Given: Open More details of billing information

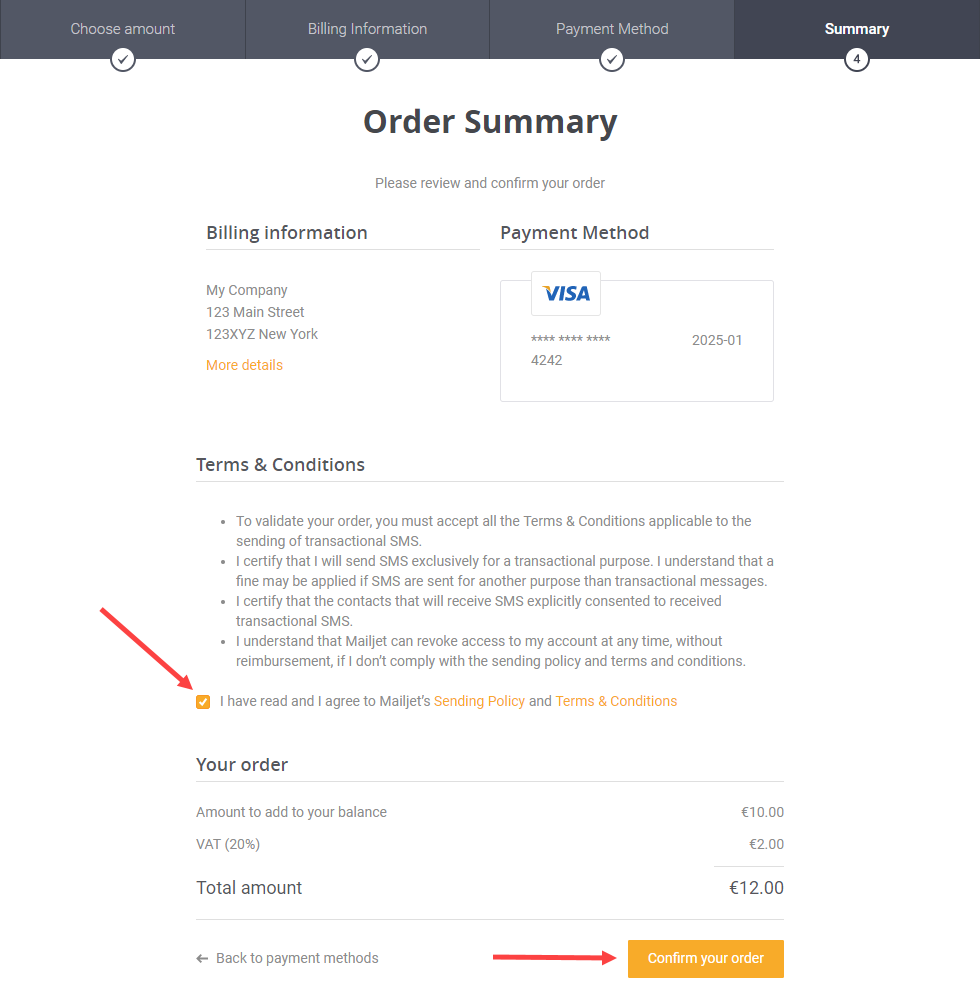Looking at the screenshot, I should pyautogui.click(x=244, y=365).
